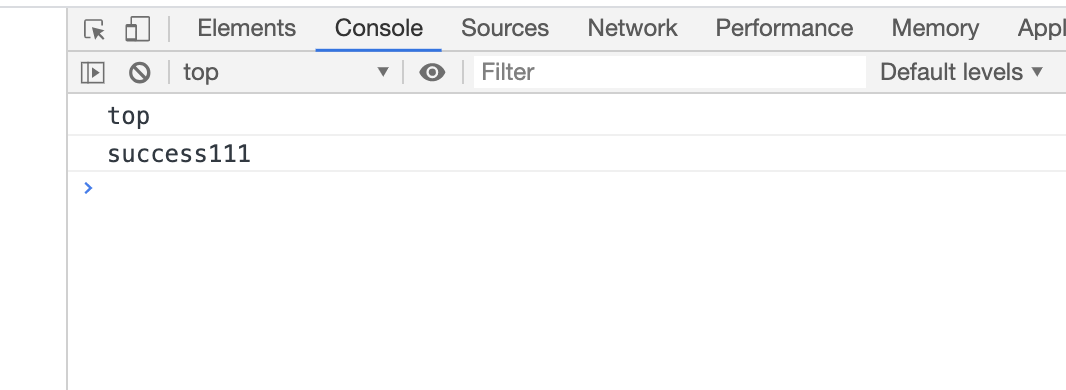Show the console sidebar panel icon
The width and height of the screenshot is (1066, 390).
tap(92, 72)
